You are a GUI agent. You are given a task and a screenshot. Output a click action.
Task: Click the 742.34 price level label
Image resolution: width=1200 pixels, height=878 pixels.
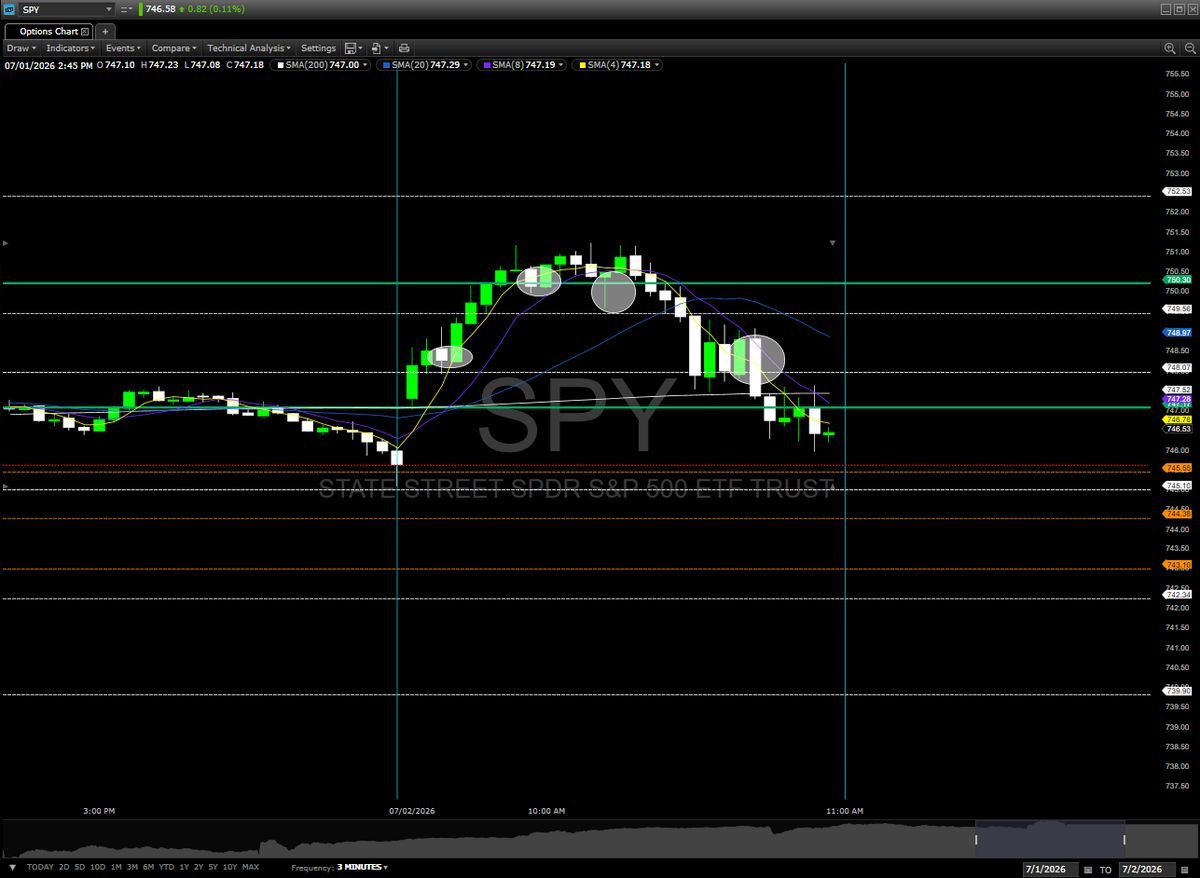coord(1177,595)
